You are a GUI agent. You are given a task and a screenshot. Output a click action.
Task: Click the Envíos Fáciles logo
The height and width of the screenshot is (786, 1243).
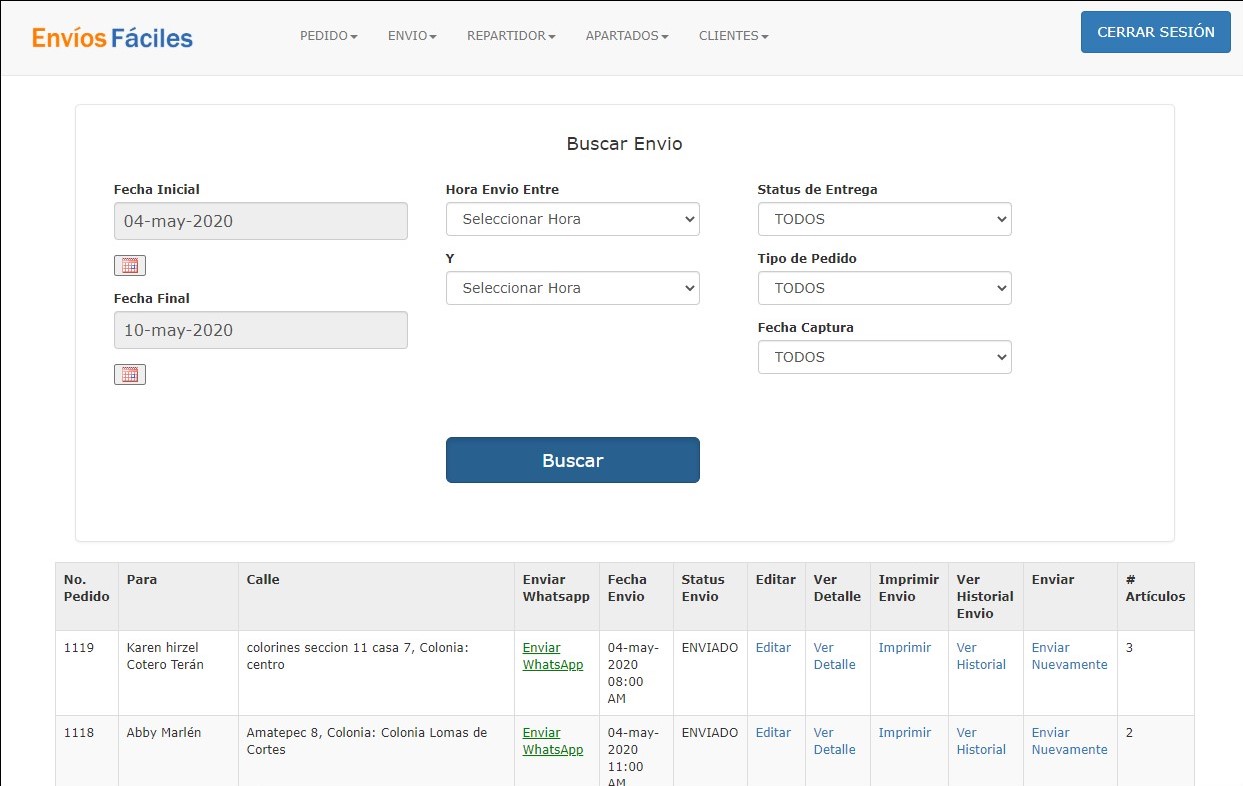tap(112, 37)
